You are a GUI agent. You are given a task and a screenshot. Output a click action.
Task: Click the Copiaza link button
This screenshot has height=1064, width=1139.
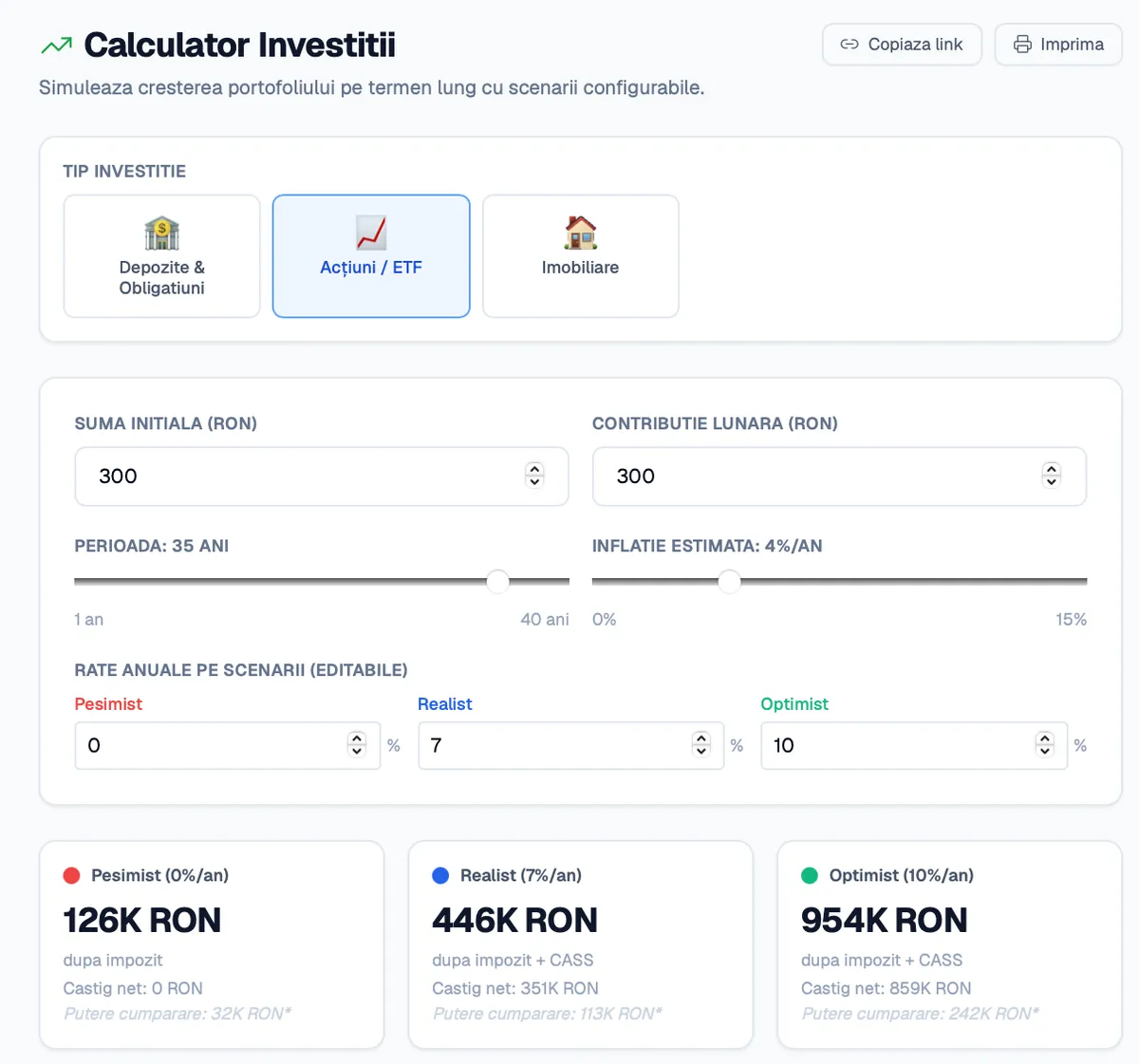pos(902,45)
